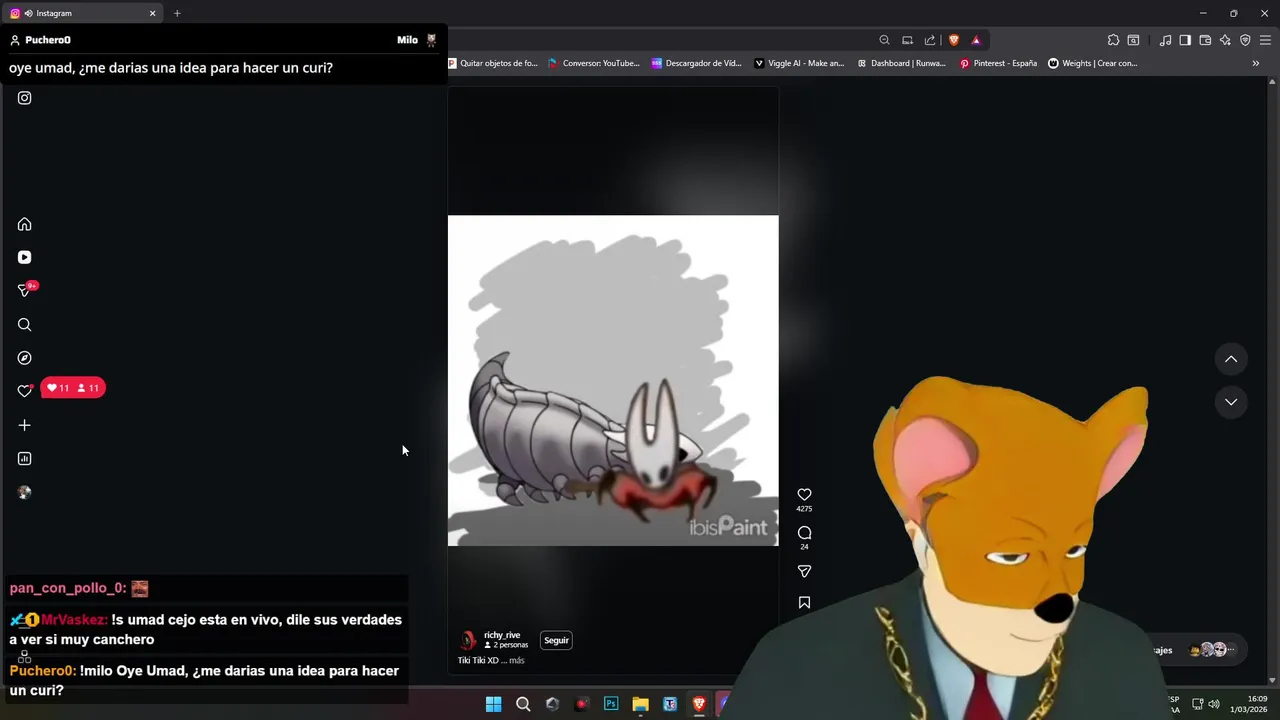Open Brave Leo AI sparkle icon
This screenshot has width=1280, height=720.
[1225, 40]
